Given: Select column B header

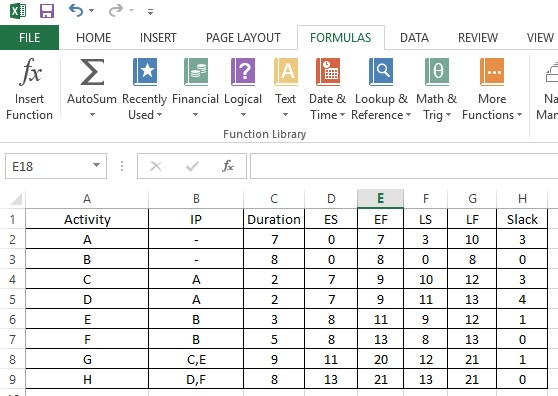Looking at the screenshot, I should tap(196, 199).
